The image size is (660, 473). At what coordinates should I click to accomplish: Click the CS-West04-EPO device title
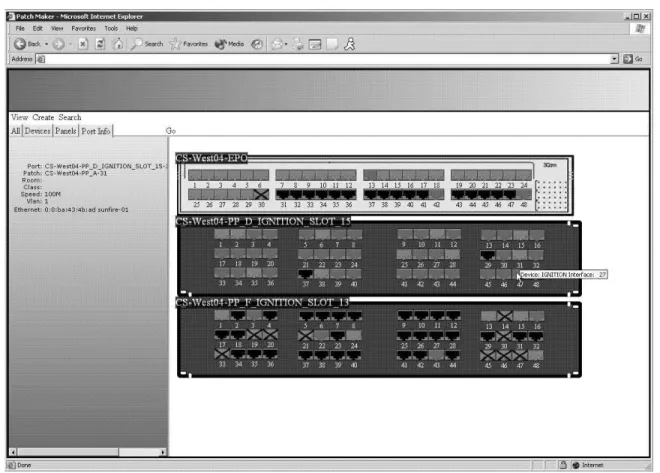(211, 158)
